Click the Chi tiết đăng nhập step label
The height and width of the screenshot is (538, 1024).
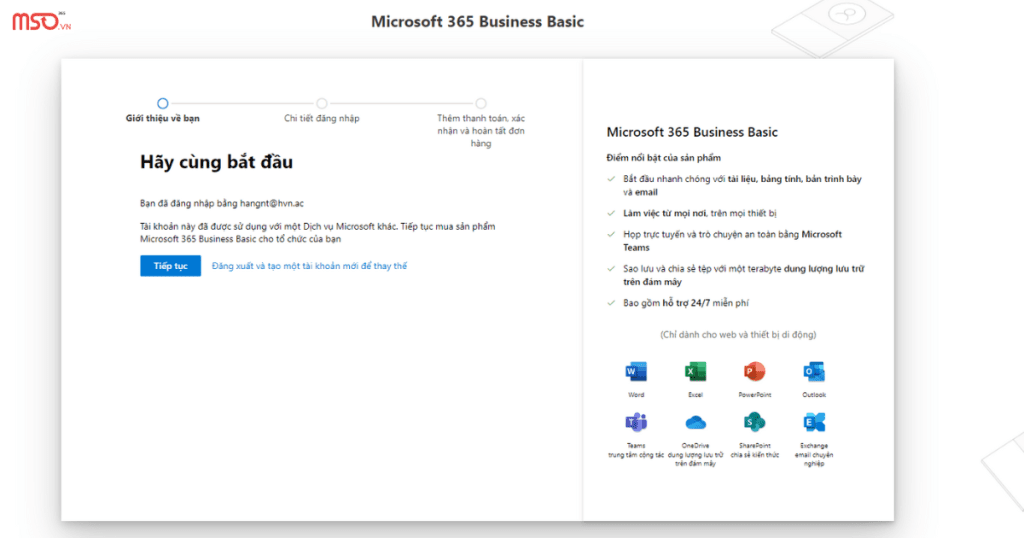pyautogui.click(x=321, y=118)
